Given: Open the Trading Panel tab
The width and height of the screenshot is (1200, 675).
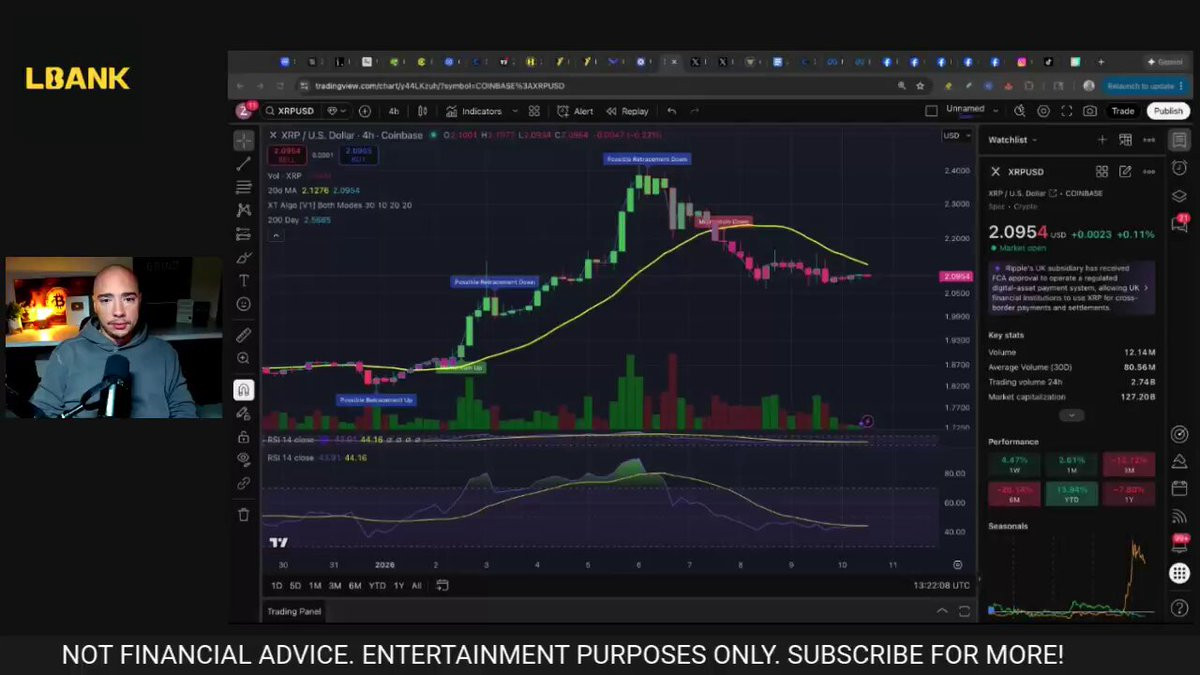Looking at the screenshot, I should coord(294,611).
